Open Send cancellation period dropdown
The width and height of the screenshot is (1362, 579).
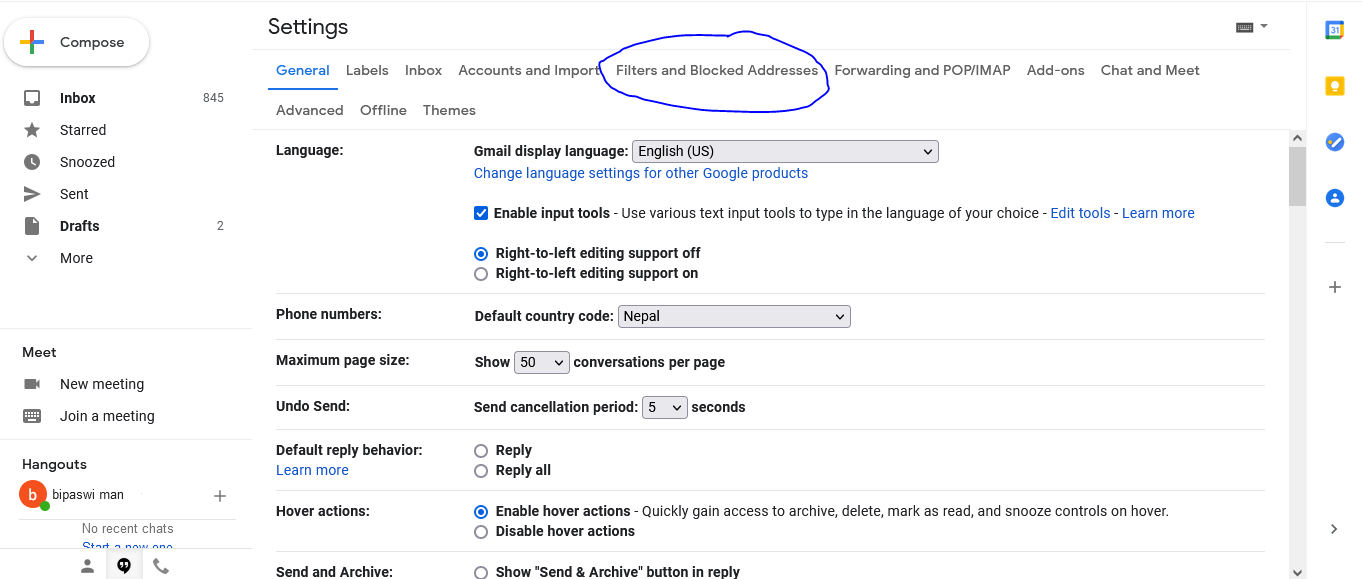(665, 407)
